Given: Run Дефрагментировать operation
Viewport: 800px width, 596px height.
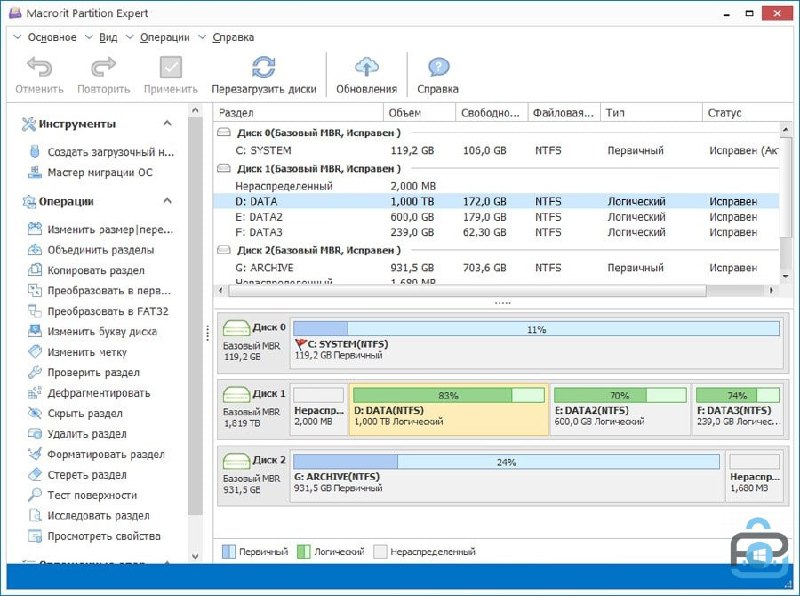Looking at the screenshot, I should [x=89, y=392].
